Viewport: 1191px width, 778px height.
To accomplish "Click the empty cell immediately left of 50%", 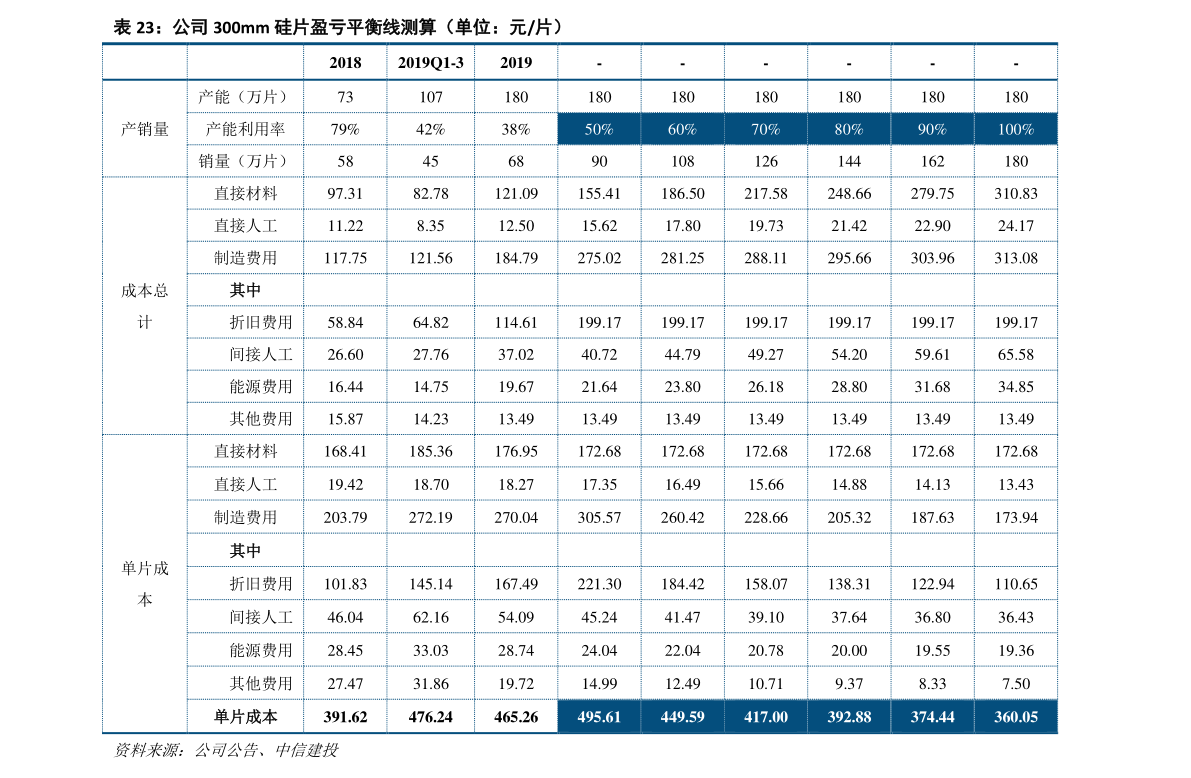I will tap(516, 129).
